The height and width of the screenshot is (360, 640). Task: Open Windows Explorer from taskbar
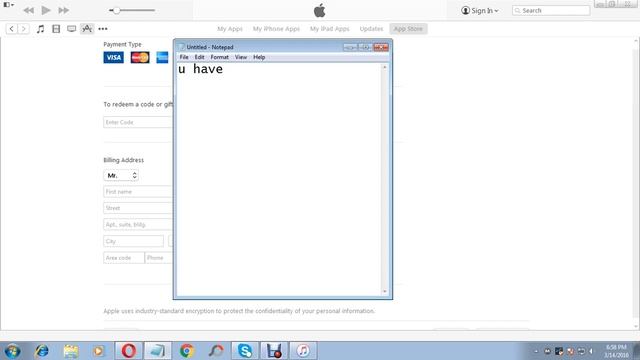71,351
